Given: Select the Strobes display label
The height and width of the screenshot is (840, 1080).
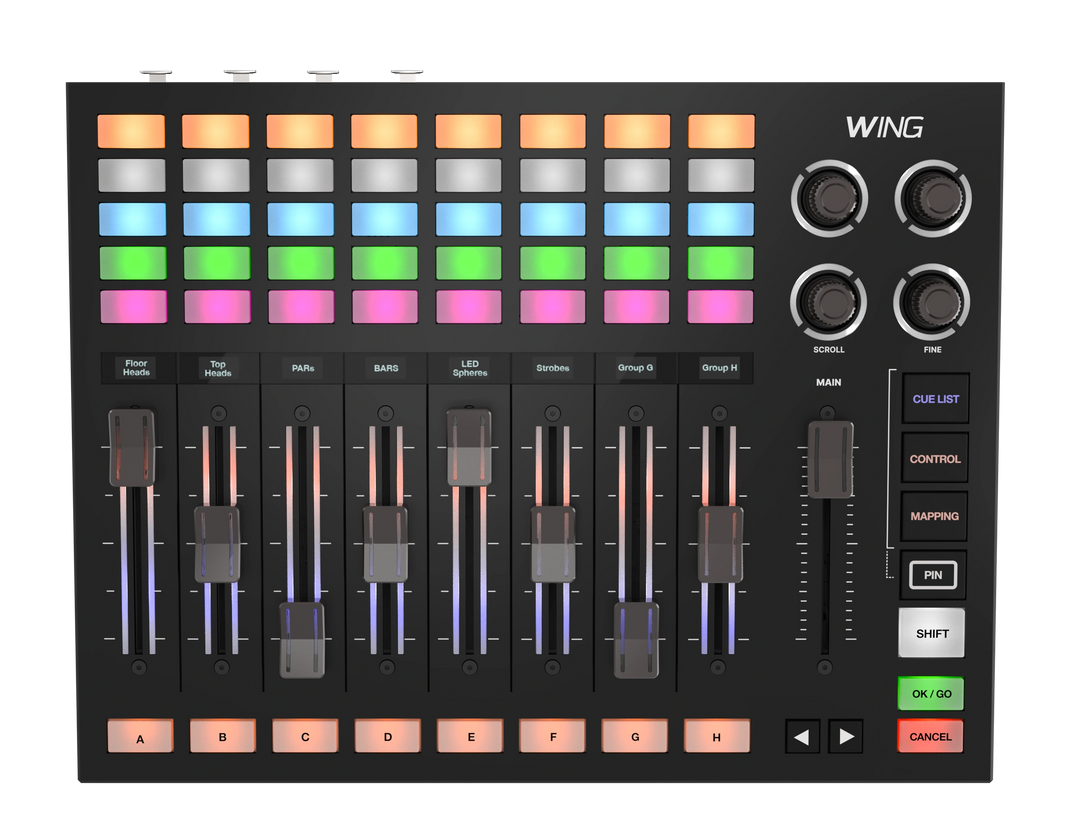Looking at the screenshot, I should 553,368.
